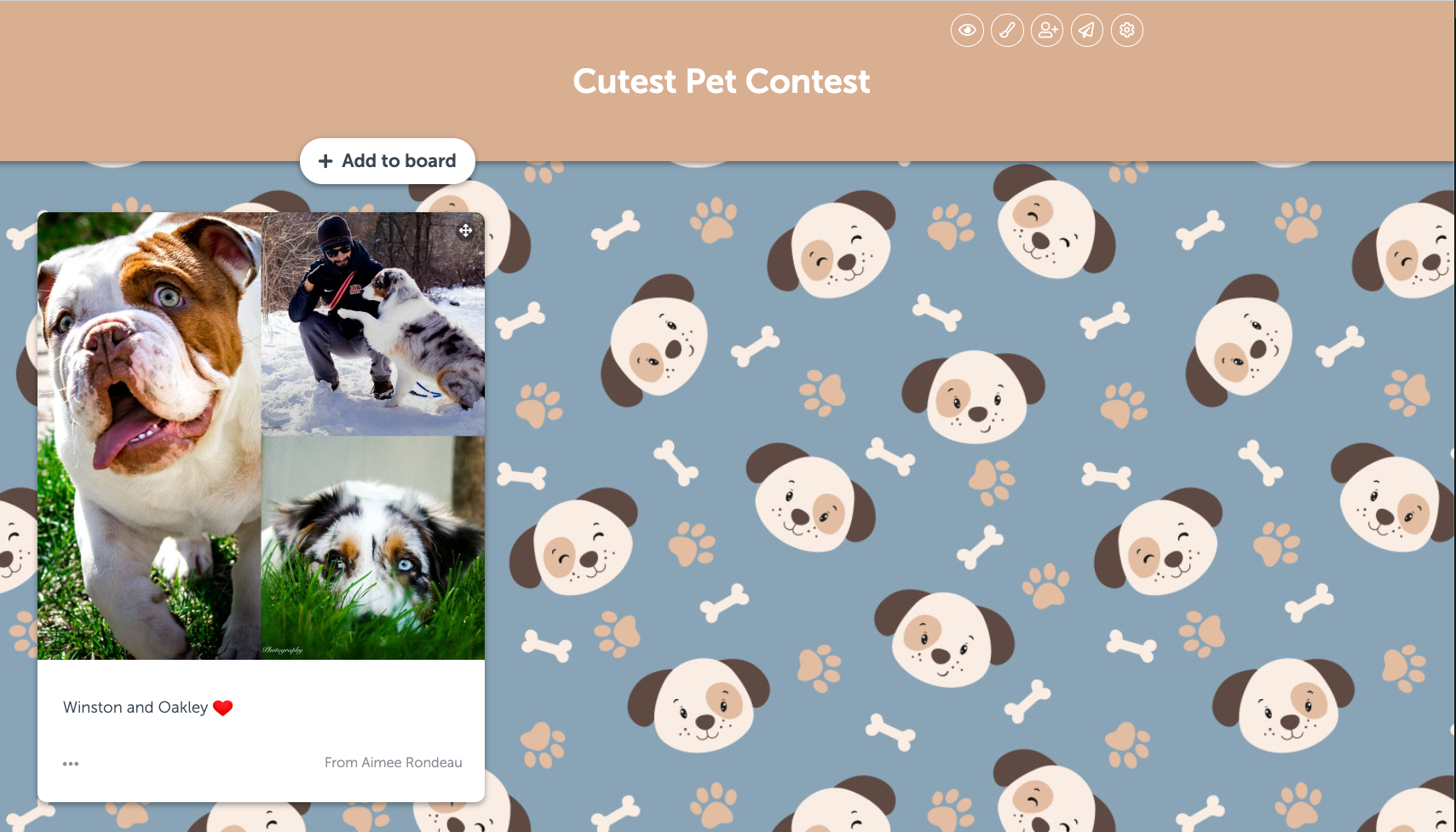Click the Winston and Oakley caption text

click(135, 708)
